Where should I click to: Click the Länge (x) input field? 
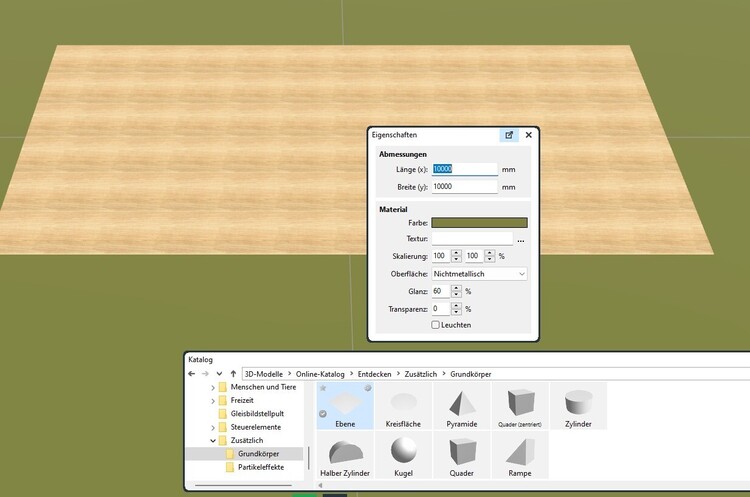(x=464, y=169)
